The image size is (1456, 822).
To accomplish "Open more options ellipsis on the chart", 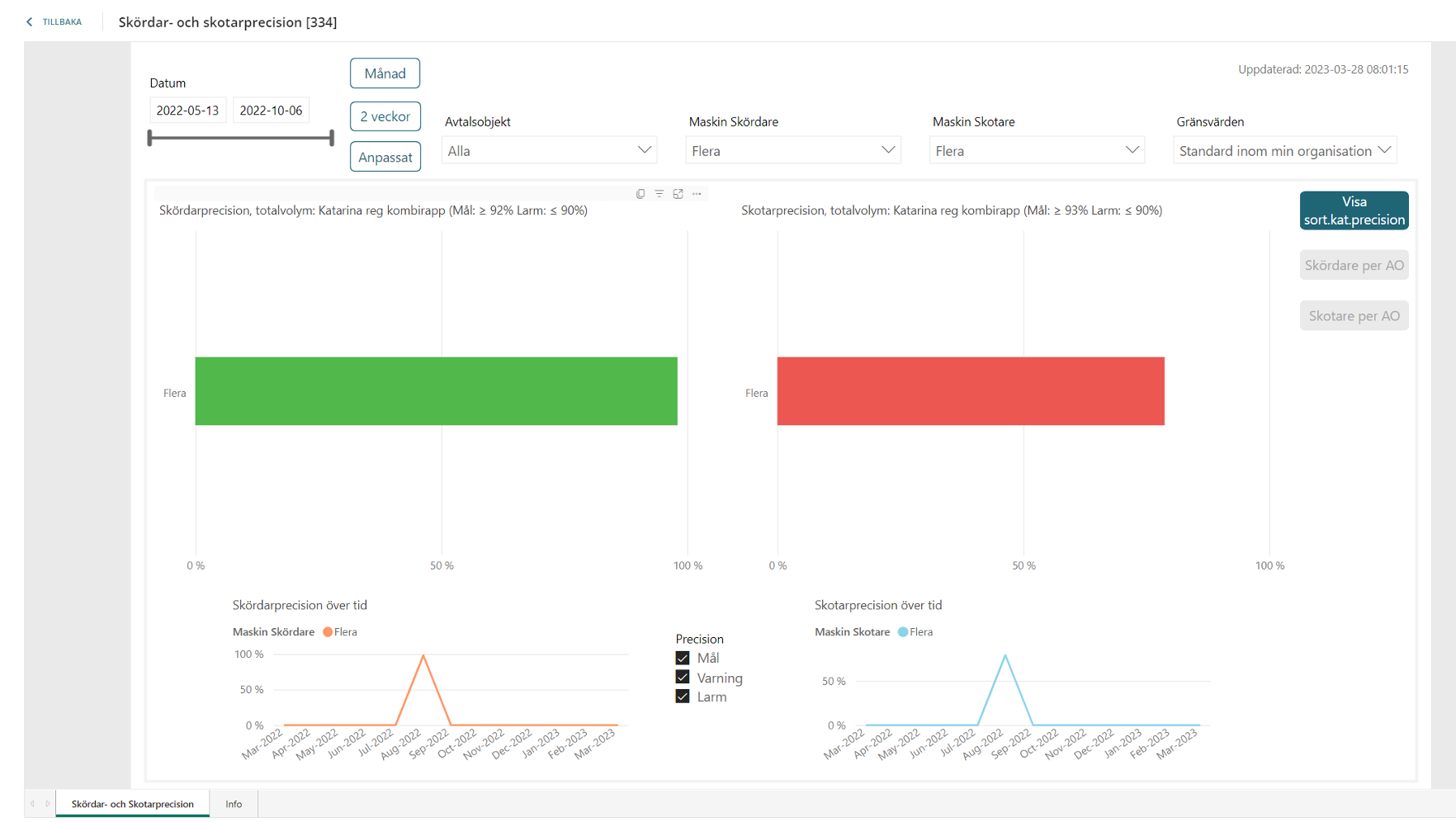I will point(697,194).
